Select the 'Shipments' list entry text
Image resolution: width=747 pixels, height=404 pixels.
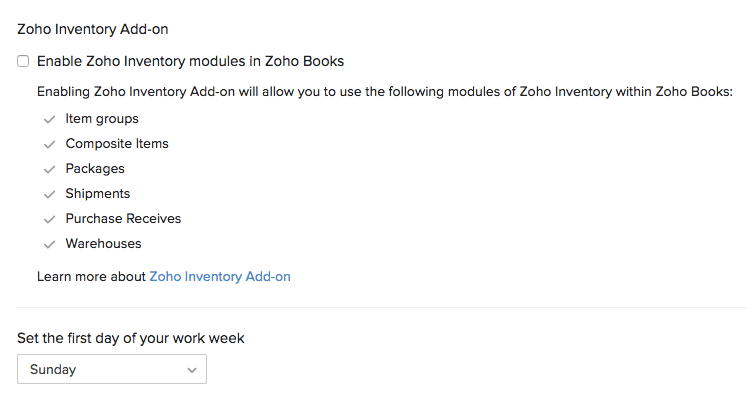98,194
